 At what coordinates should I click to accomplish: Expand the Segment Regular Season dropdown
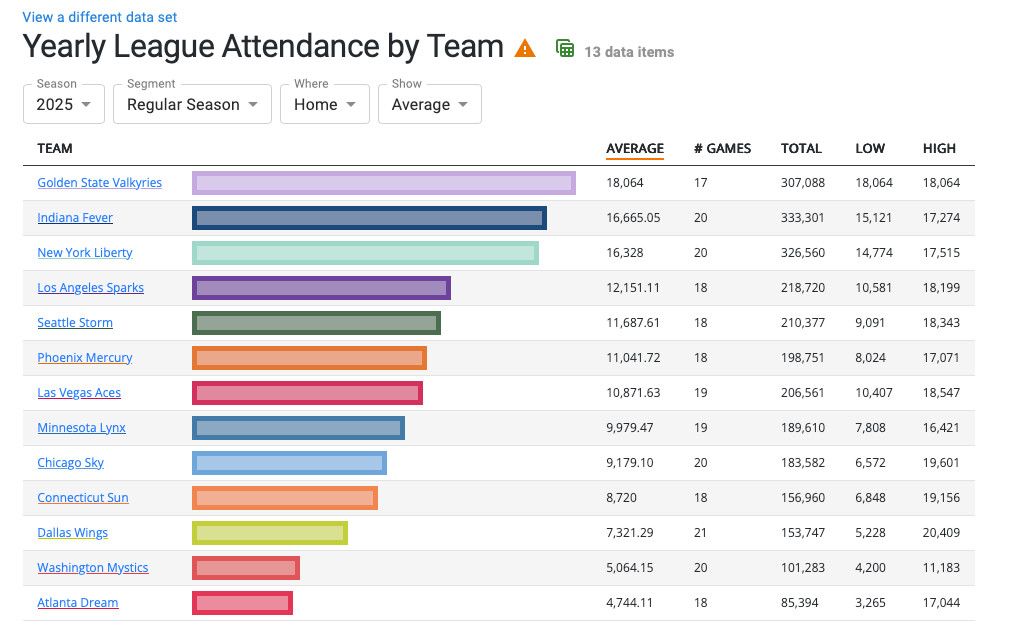[192, 104]
